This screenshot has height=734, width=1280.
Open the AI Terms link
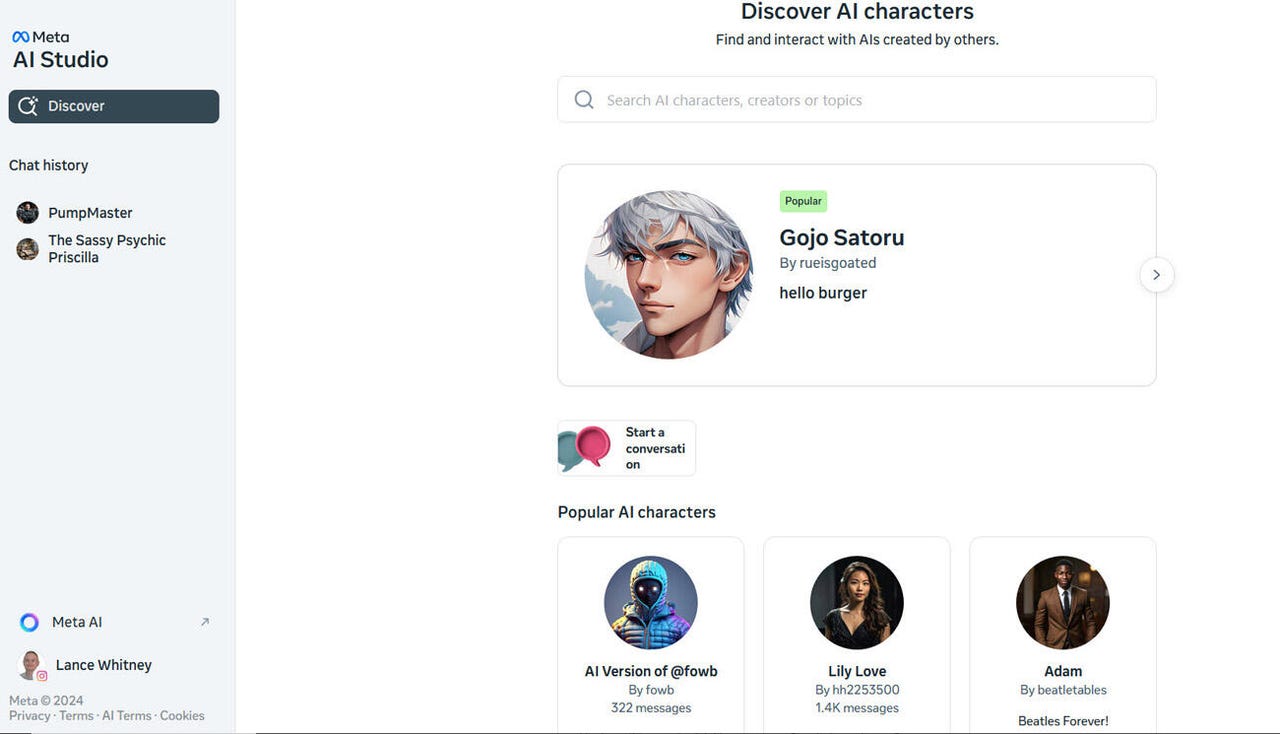point(127,716)
